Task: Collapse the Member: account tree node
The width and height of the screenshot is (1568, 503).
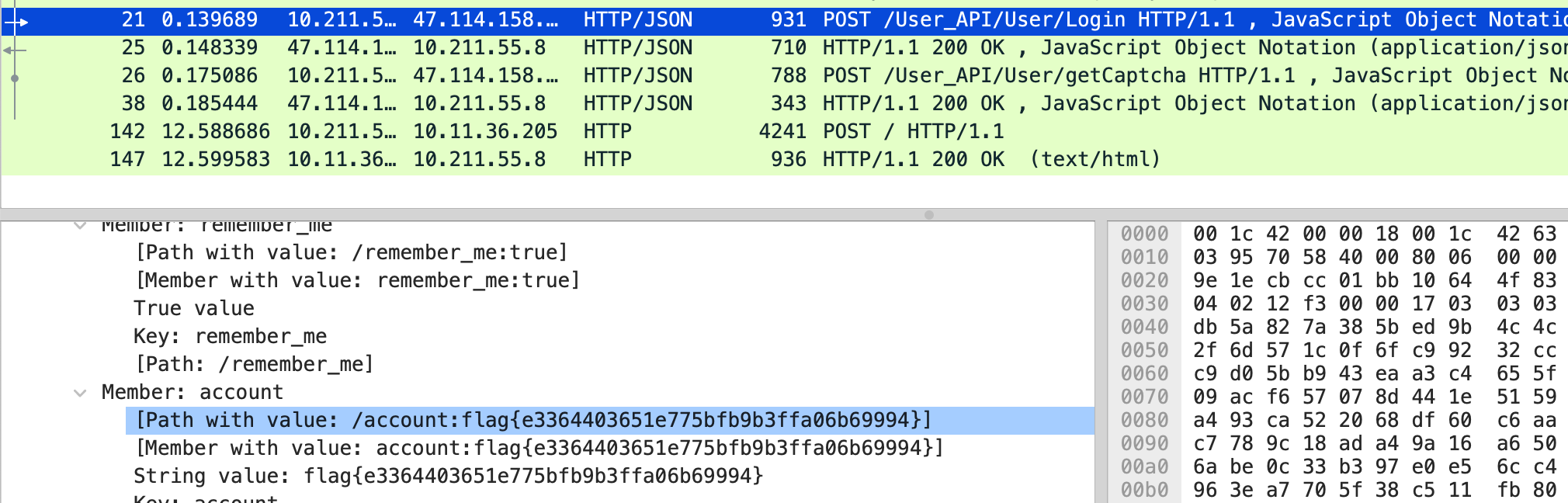Action: [80, 393]
